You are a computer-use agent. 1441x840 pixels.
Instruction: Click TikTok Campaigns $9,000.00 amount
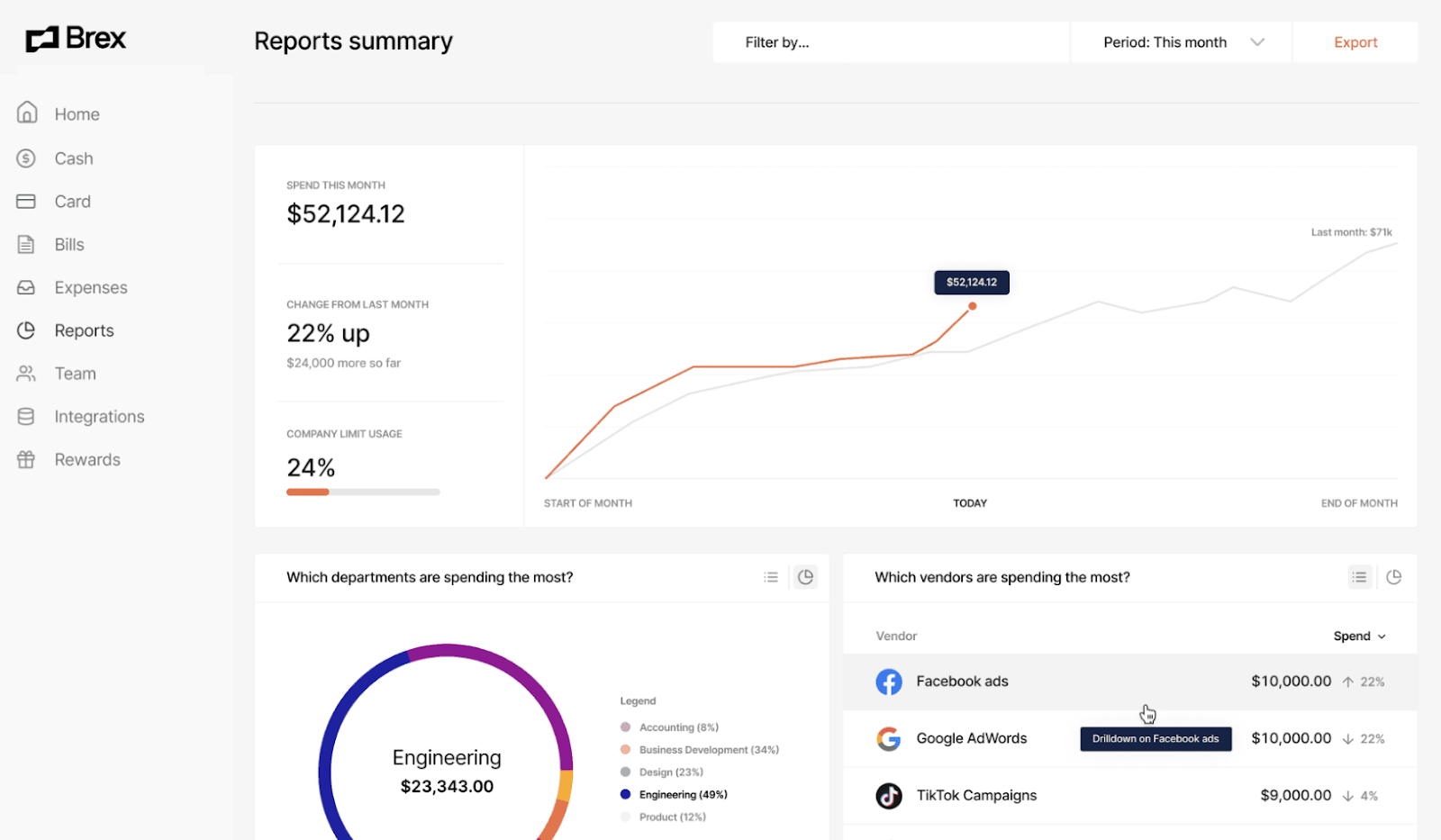(1295, 796)
